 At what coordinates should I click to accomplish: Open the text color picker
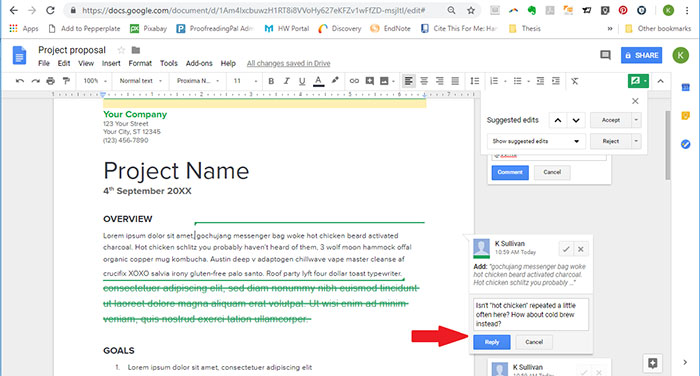pyautogui.click(x=318, y=81)
